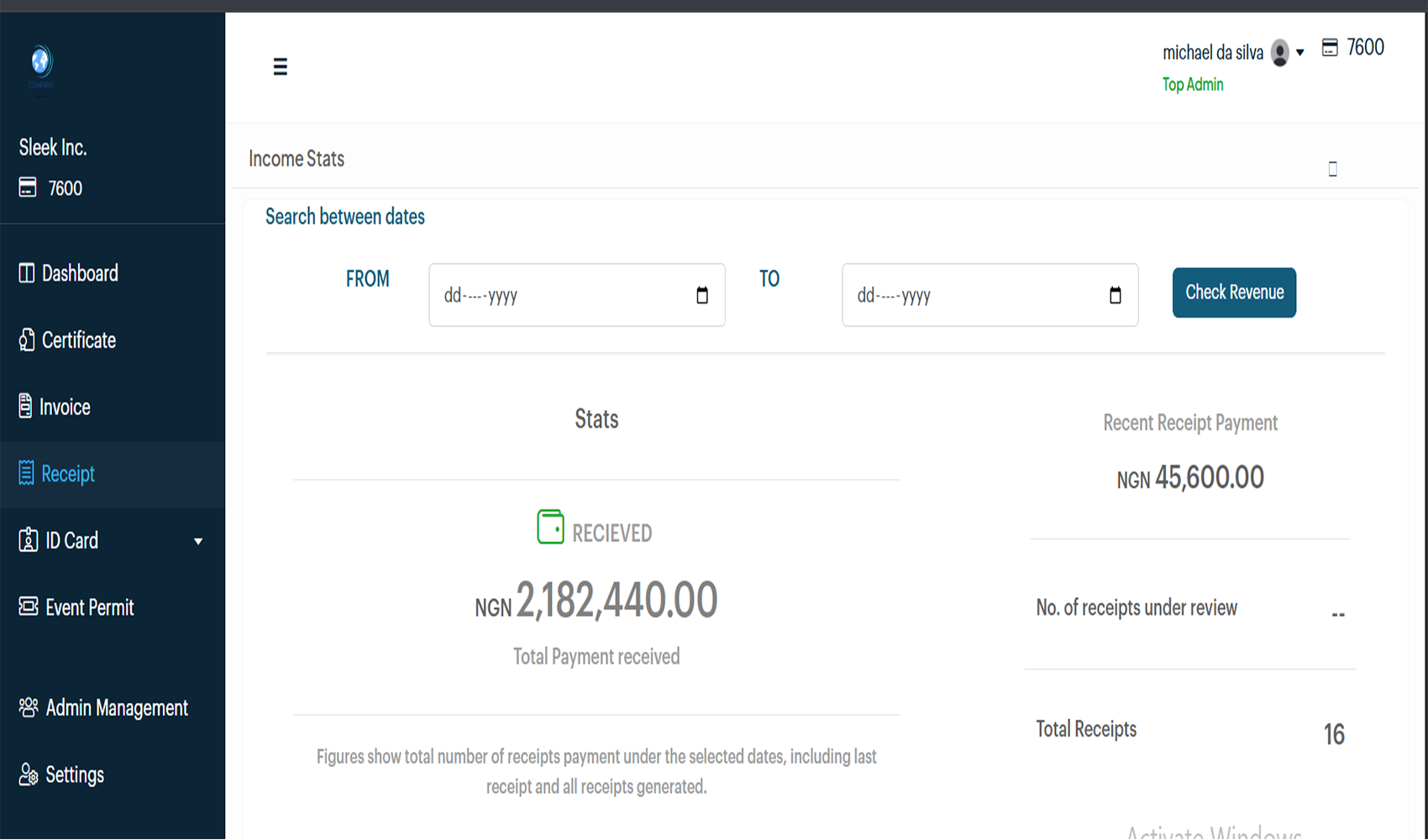Open the Dashboard page
This screenshot has height=840, width=1428.
coord(80,273)
